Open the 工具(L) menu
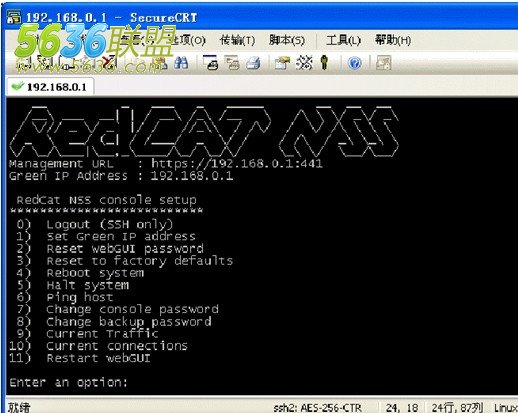The width and height of the screenshot is (518, 413). coord(343,40)
